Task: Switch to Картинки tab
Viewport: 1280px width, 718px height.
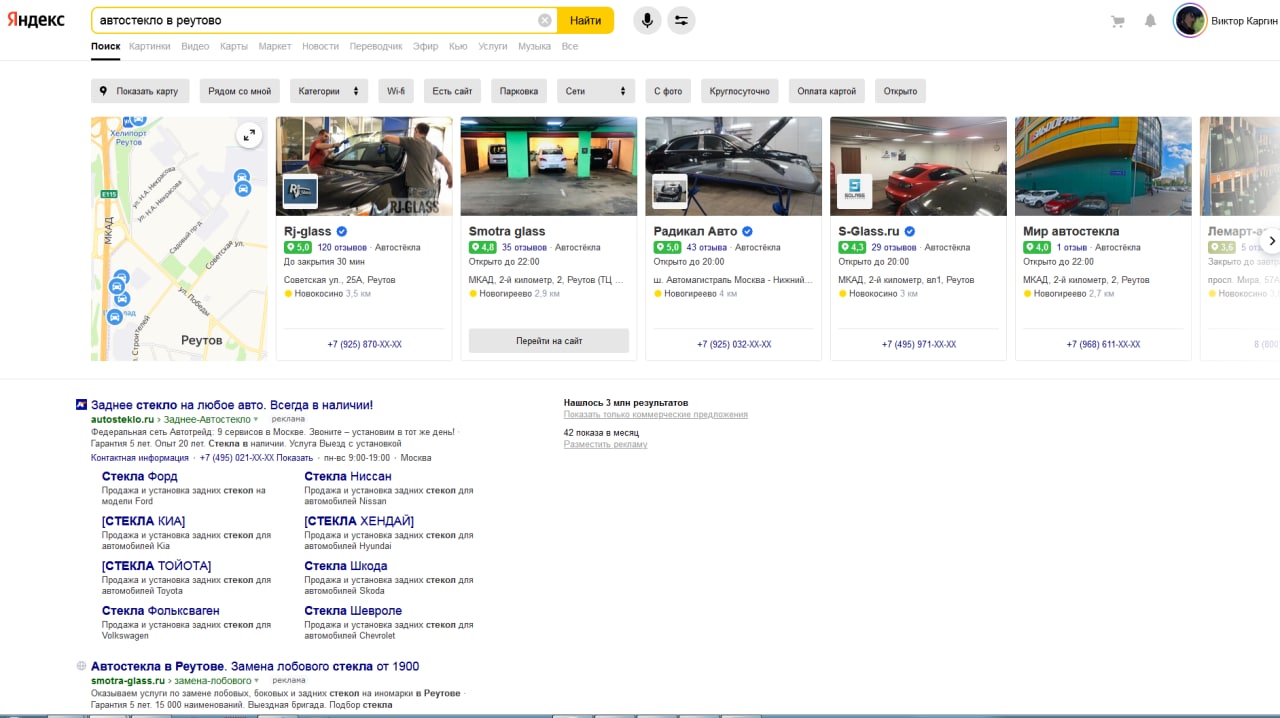Action: click(x=150, y=46)
